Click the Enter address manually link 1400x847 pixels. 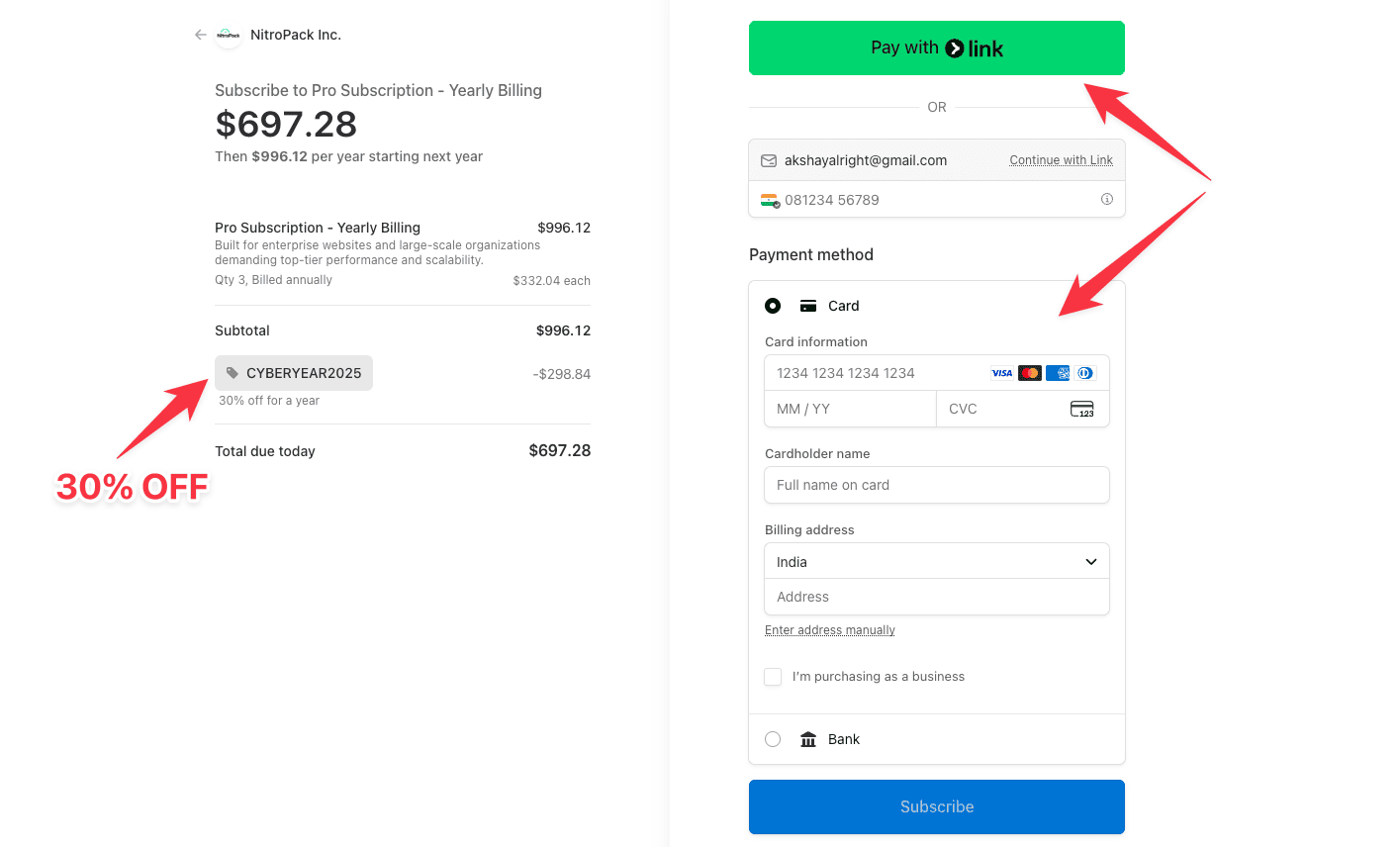coord(829,629)
